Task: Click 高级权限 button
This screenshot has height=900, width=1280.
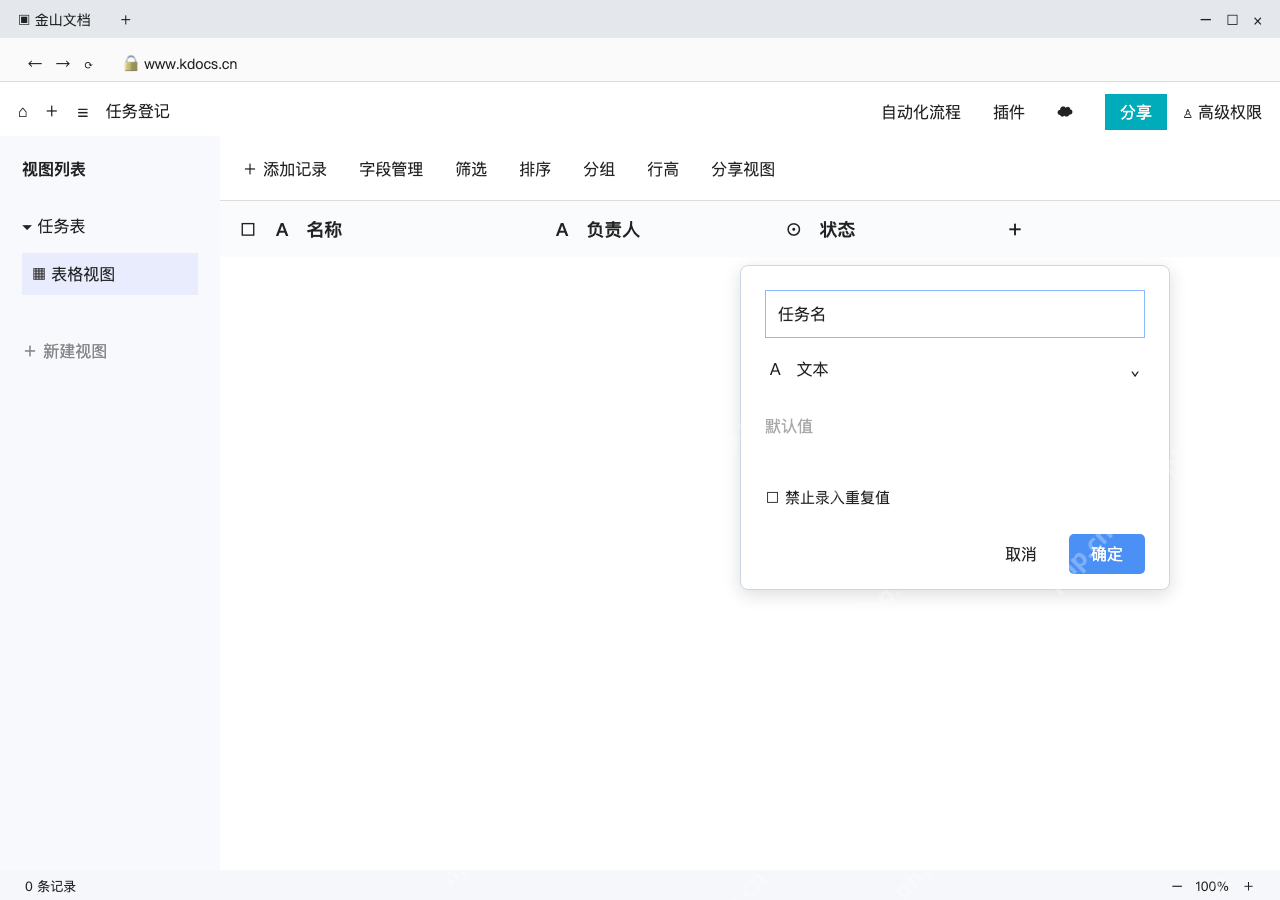Action: 1222,112
